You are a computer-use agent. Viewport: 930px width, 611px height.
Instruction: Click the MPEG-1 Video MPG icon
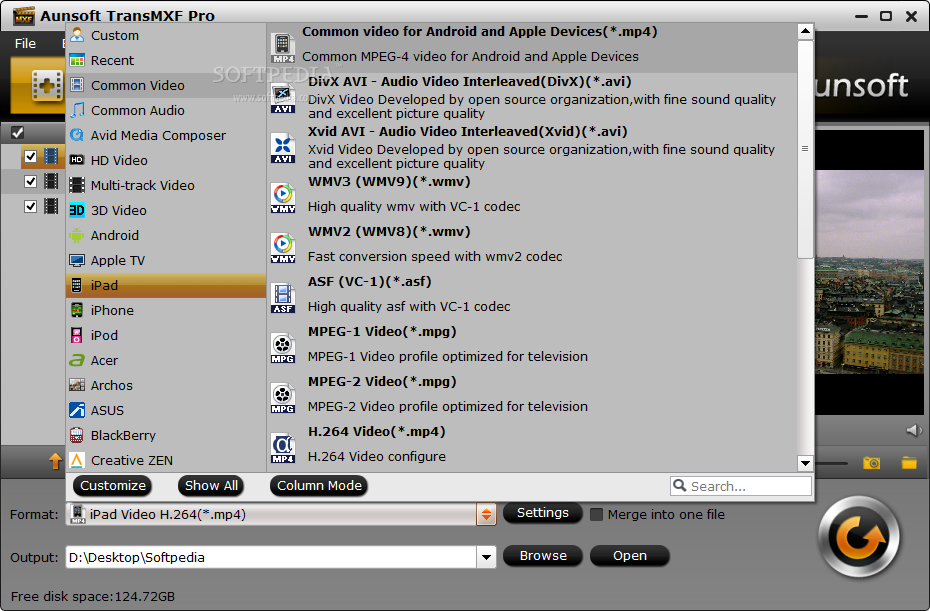pos(283,348)
